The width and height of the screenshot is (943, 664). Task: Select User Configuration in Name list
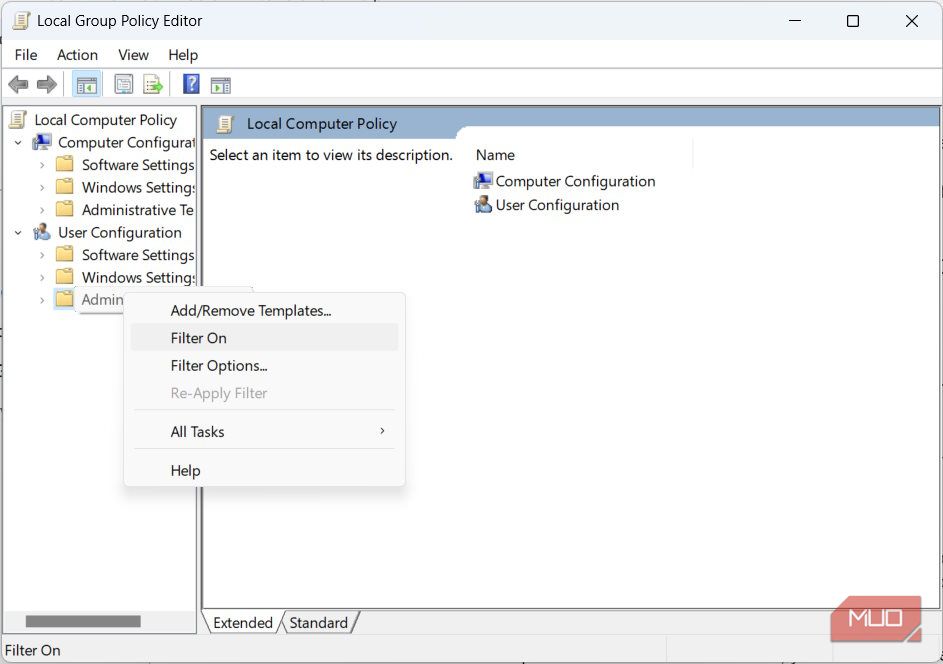tap(557, 205)
